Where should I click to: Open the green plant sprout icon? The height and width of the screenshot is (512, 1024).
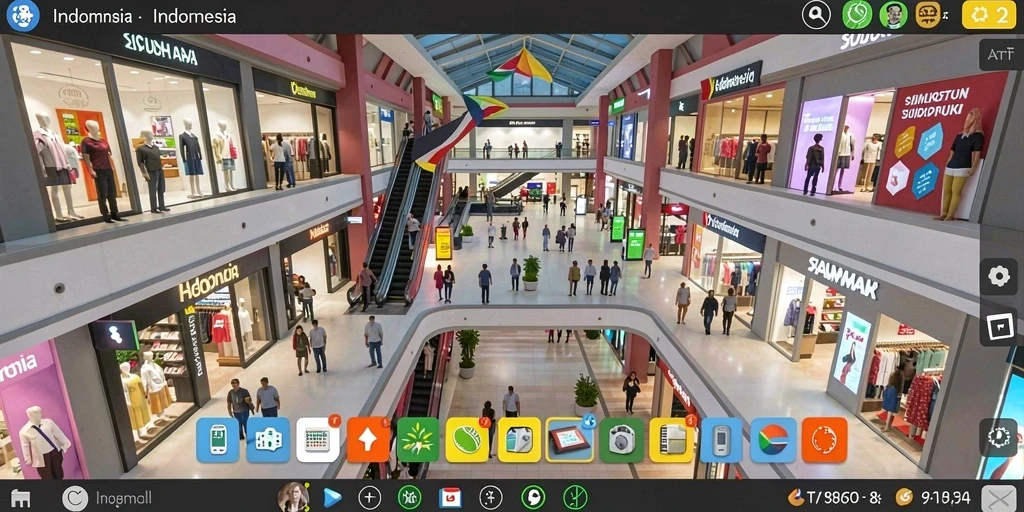pyautogui.click(x=418, y=440)
